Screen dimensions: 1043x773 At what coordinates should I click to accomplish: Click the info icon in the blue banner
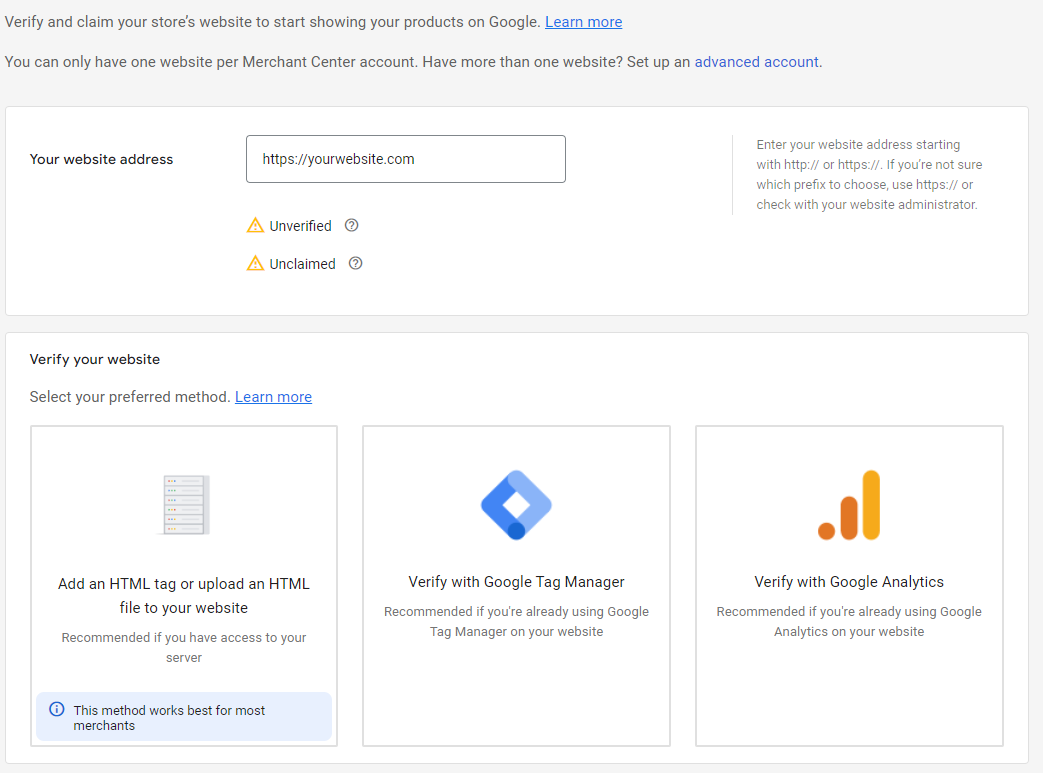pos(57,710)
